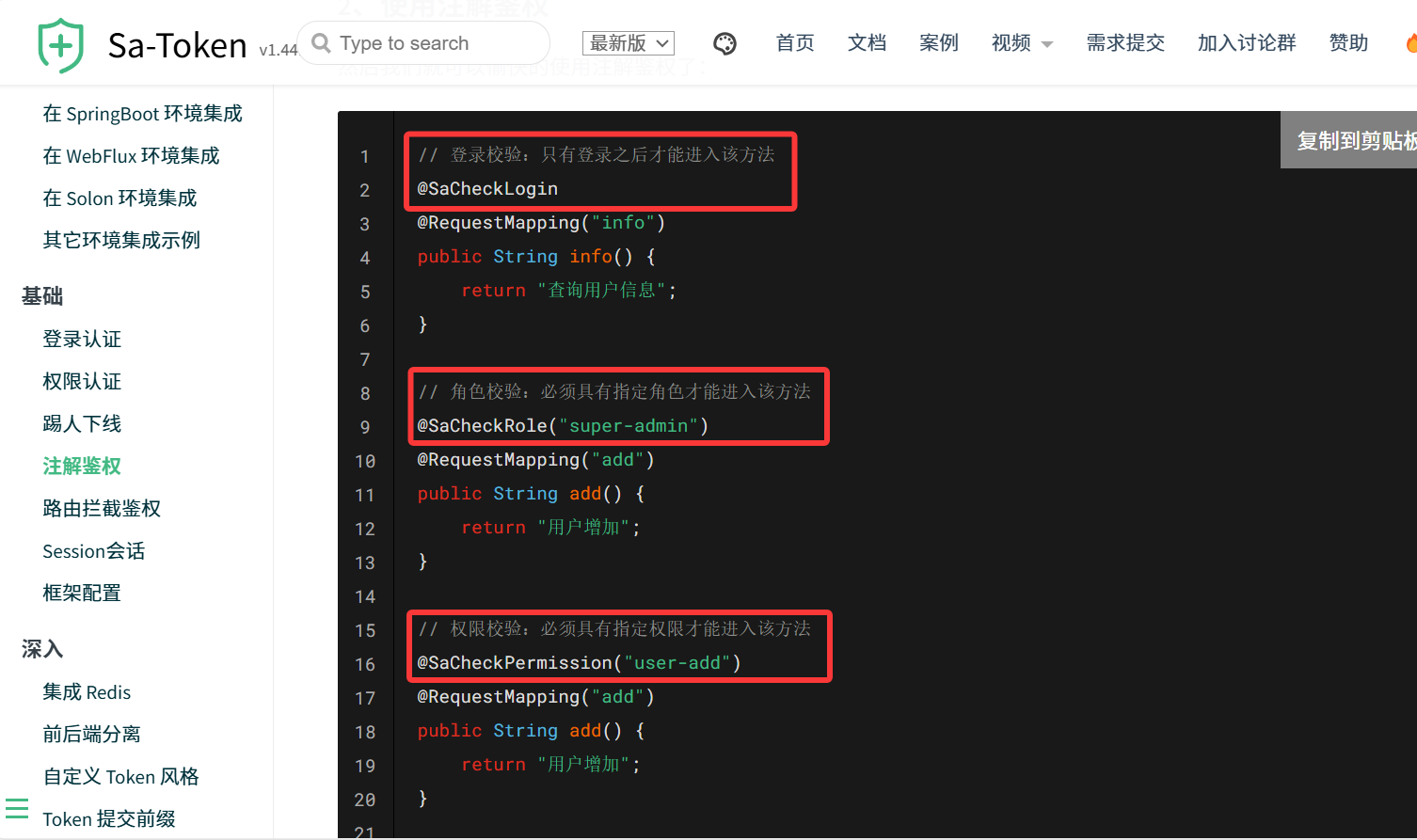
Task: Open the 最新版 version dropdown
Action: click(629, 43)
